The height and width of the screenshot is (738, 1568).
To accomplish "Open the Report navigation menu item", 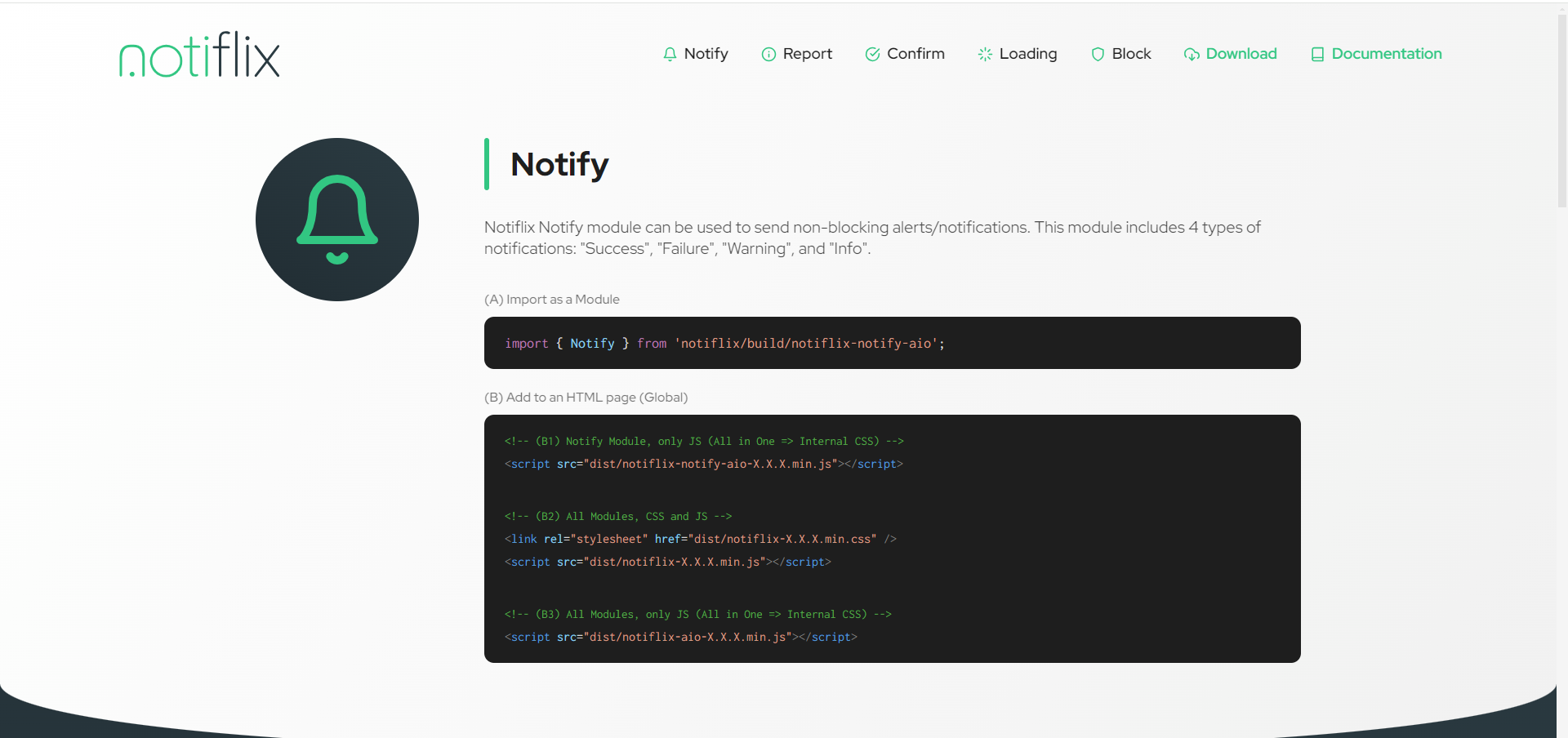I will tap(807, 54).
